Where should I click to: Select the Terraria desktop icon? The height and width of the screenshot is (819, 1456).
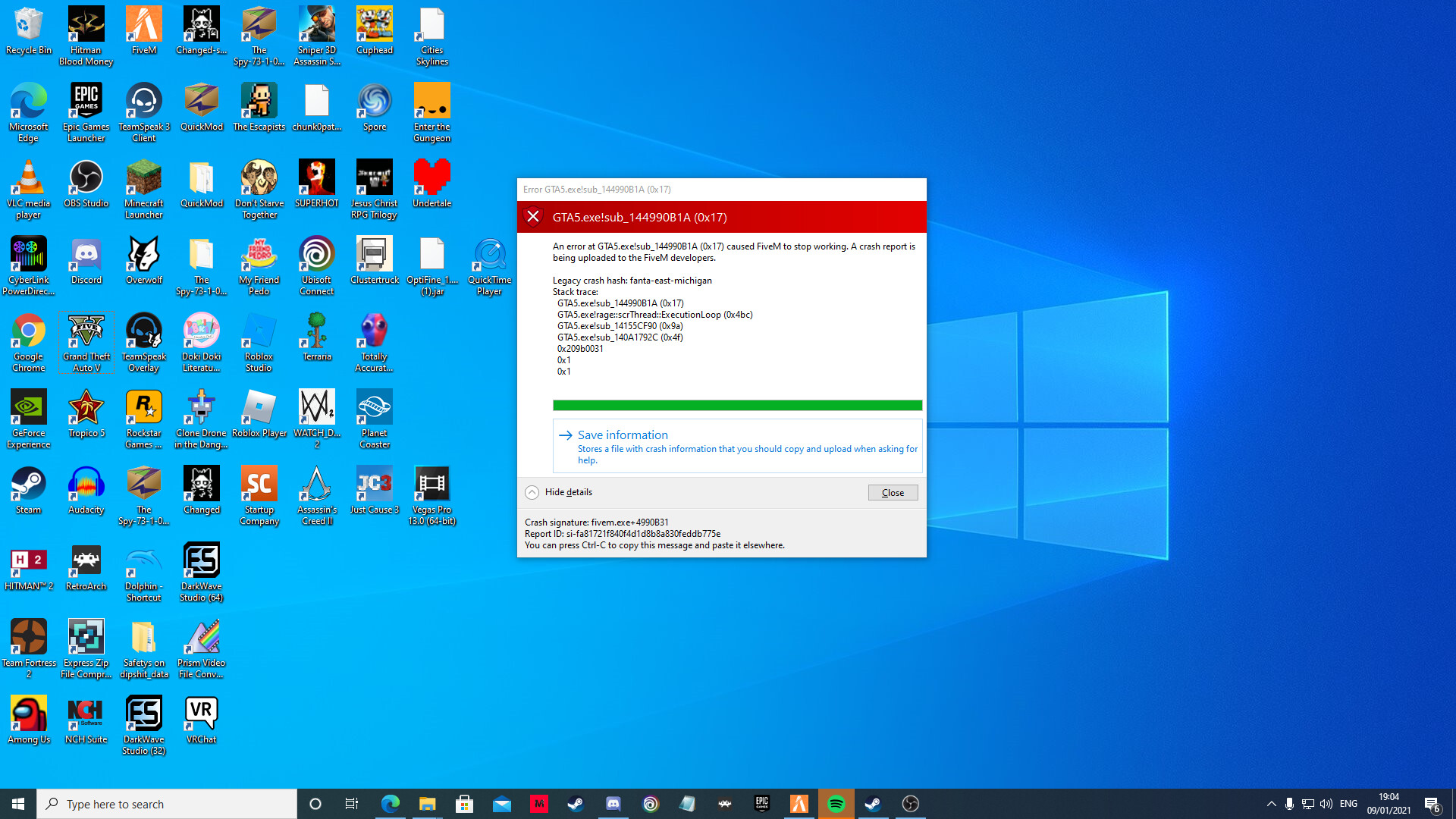click(x=317, y=338)
